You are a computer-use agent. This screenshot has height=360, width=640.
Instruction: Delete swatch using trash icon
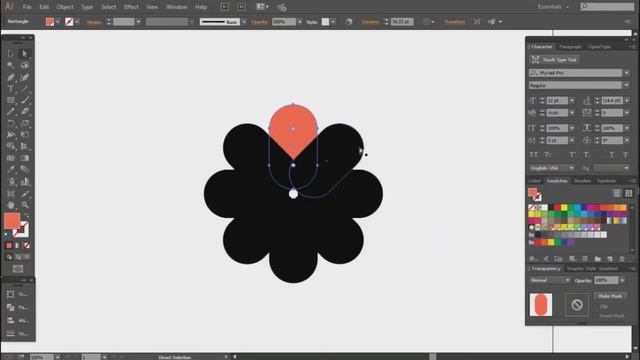point(622,259)
